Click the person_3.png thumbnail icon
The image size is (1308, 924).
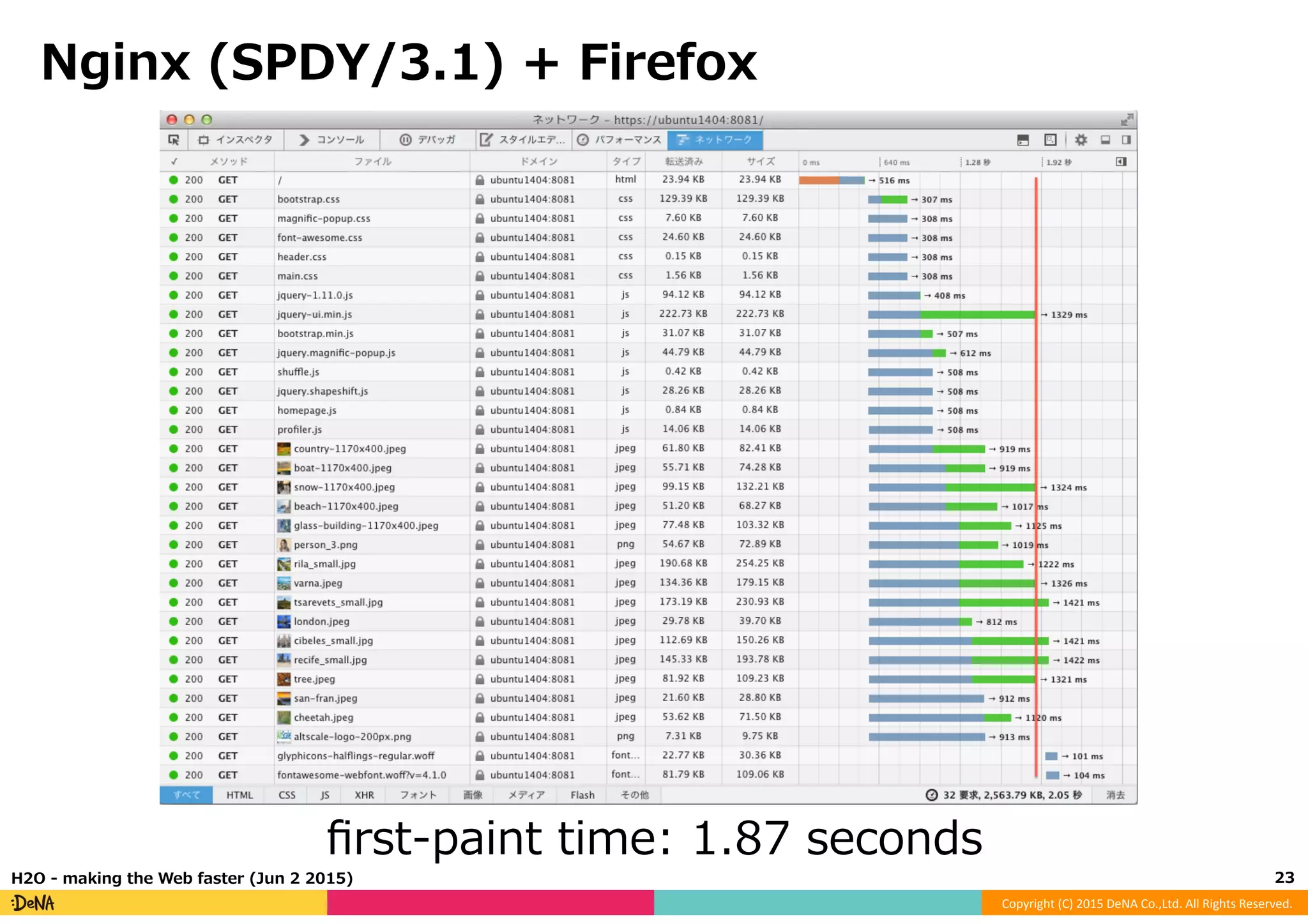point(284,545)
